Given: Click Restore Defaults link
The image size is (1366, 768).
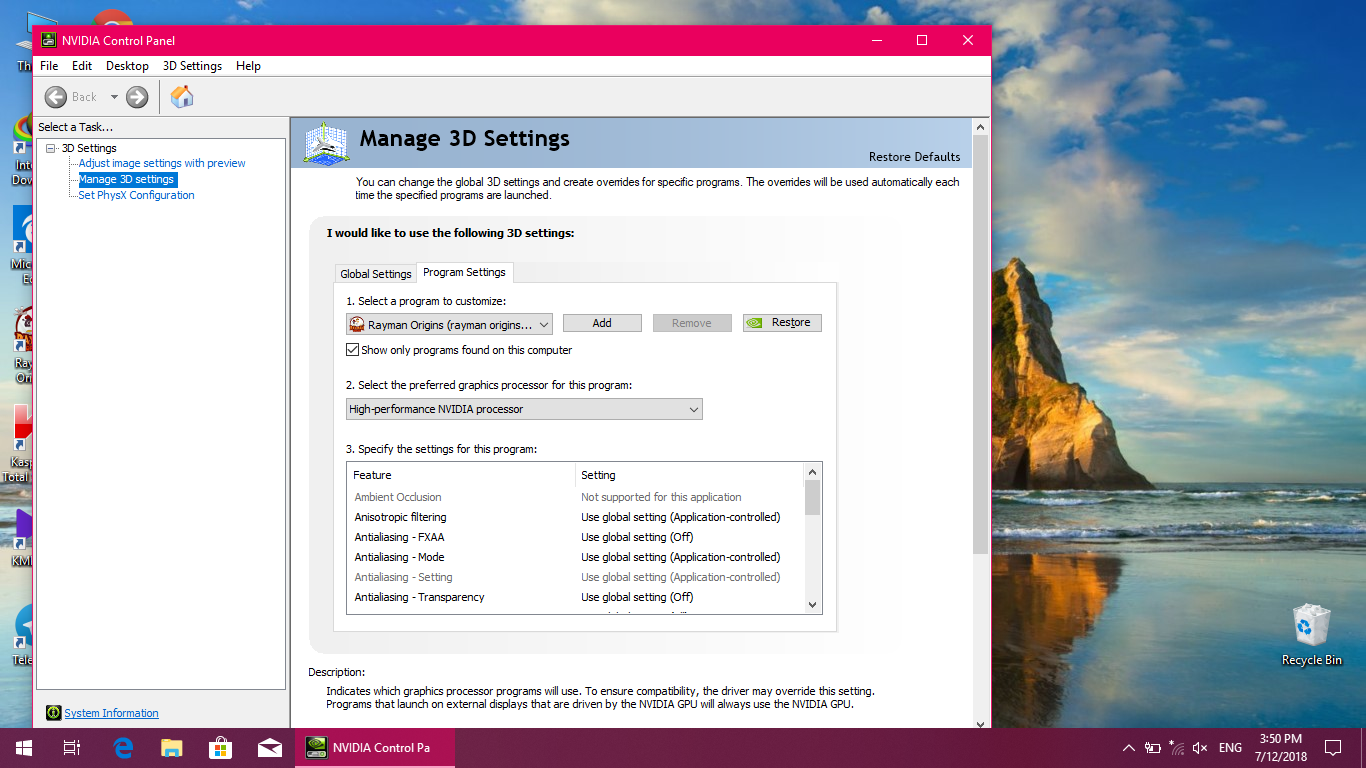Looking at the screenshot, I should coord(914,157).
